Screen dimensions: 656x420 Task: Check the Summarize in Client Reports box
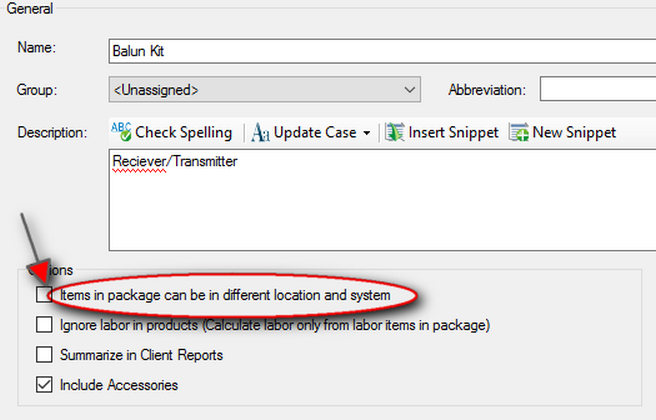[44, 355]
